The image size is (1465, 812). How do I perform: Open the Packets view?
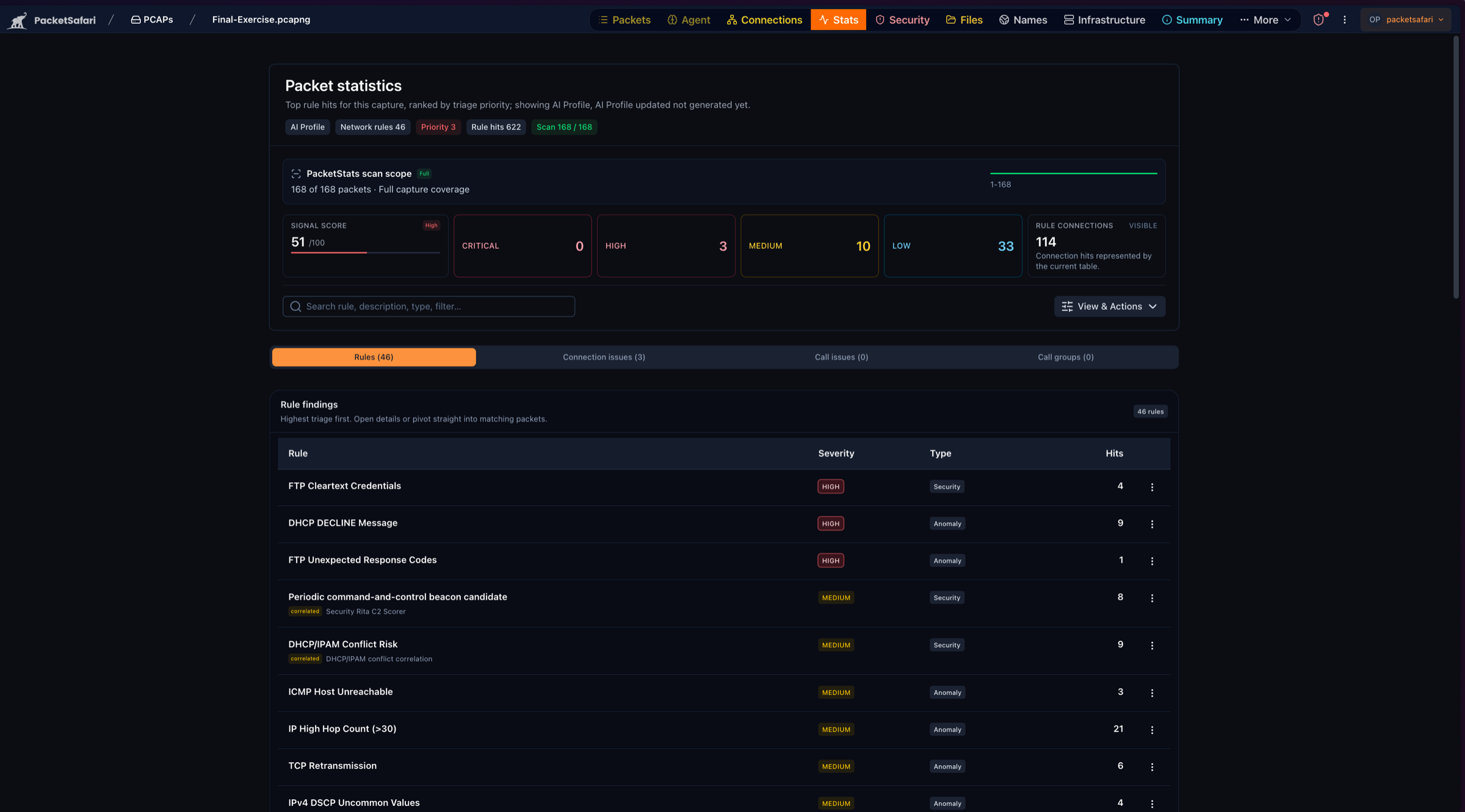pos(624,20)
